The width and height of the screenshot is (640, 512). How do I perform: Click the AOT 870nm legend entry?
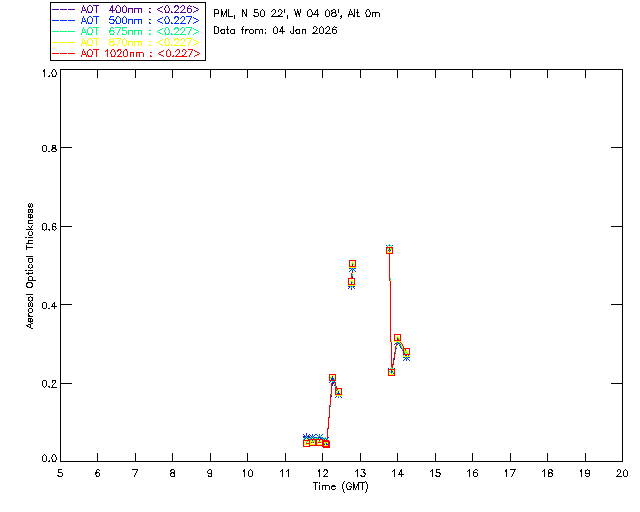[126, 42]
